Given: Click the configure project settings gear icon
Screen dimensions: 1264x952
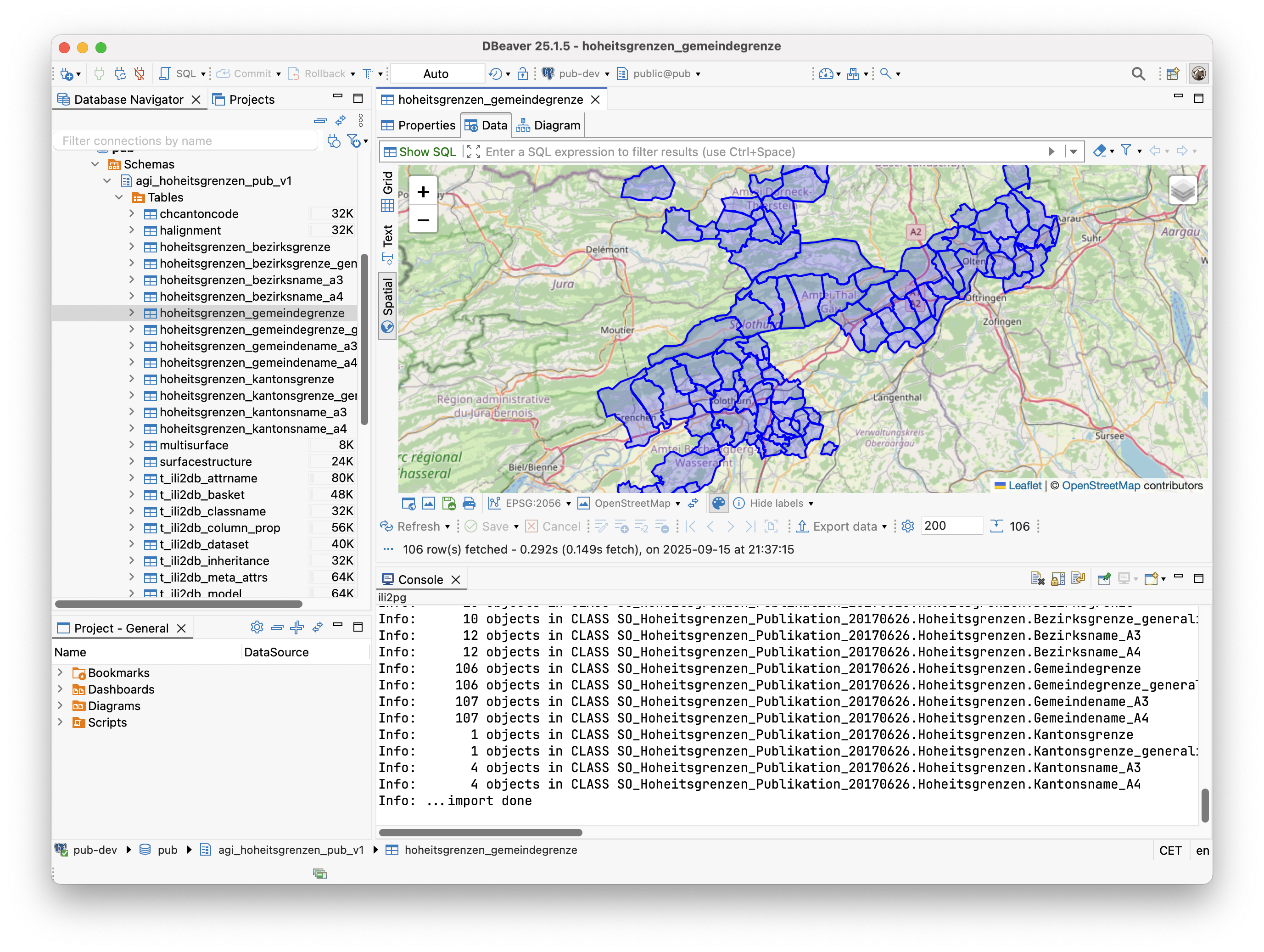Looking at the screenshot, I should pyautogui.click(x=257, y=627).
